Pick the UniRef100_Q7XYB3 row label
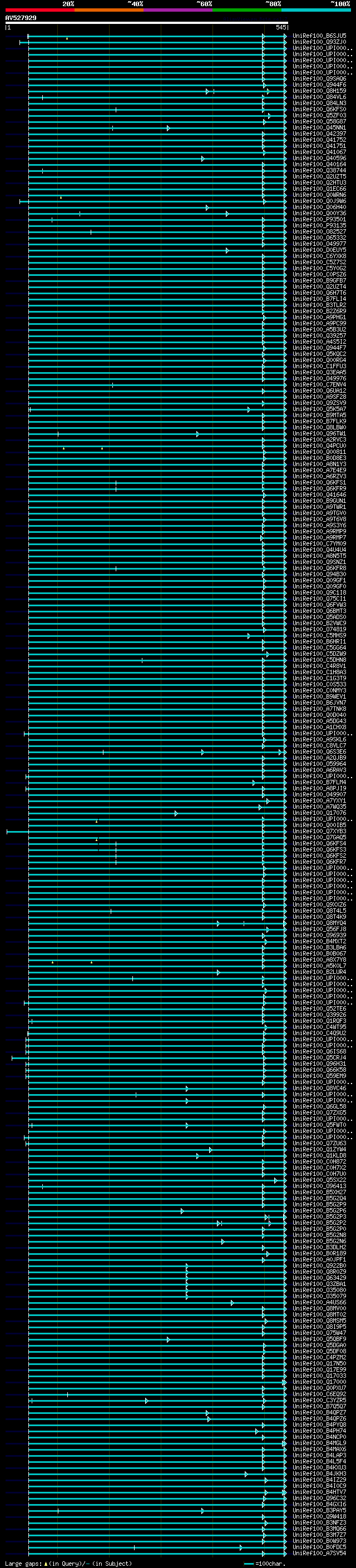This screenshot has width=356, height=1568. pos(319,831)
